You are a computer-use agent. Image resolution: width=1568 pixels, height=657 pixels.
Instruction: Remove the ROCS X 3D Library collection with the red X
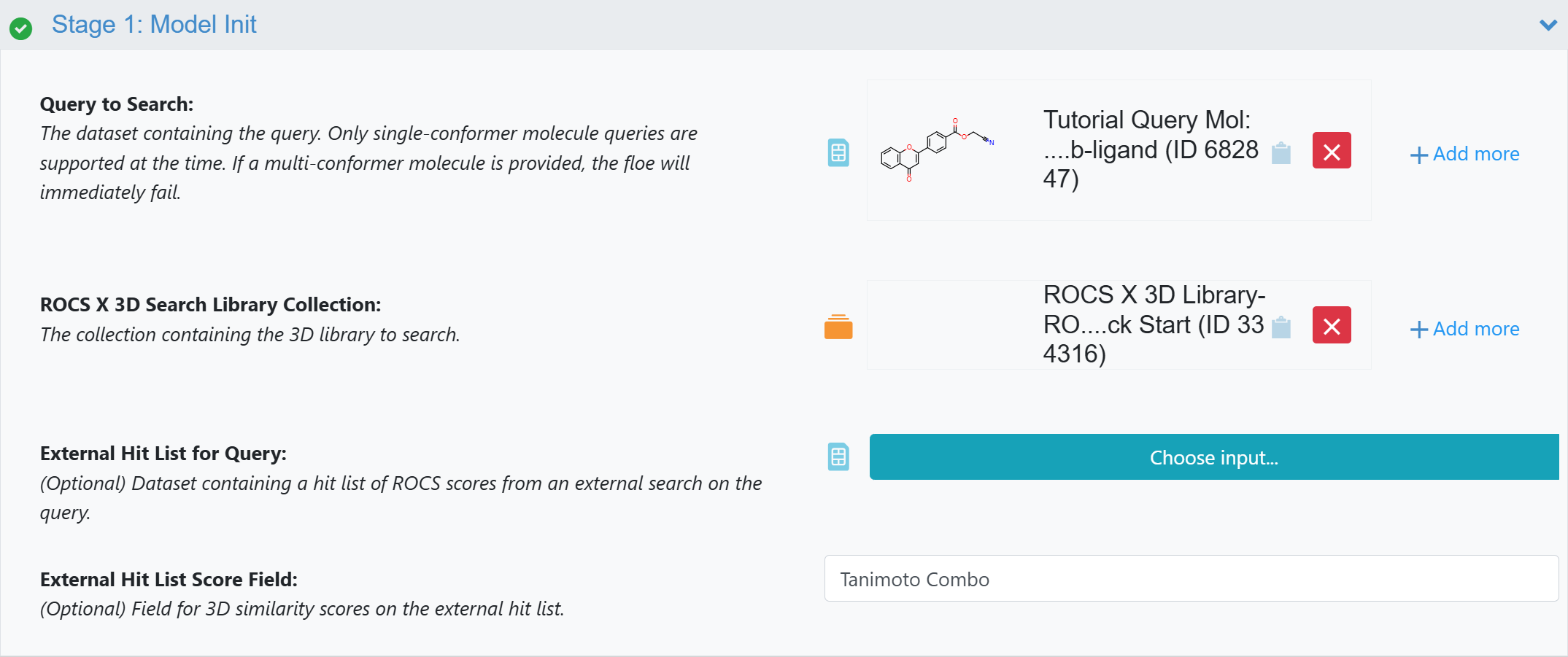coord(1331,325)
